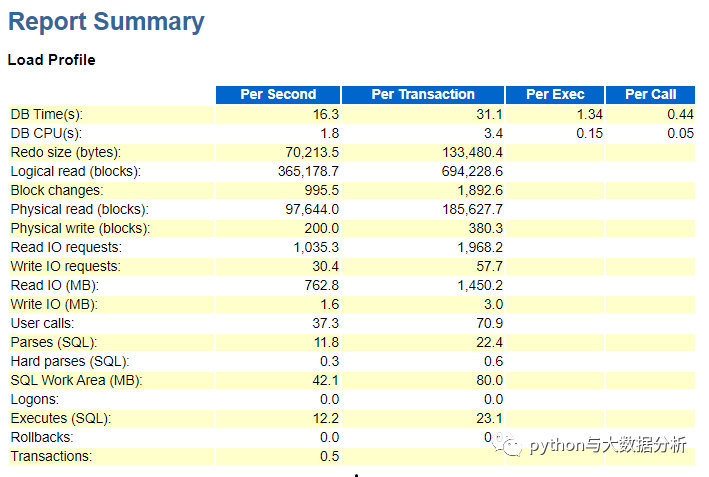This screenshot has height=477, width=709.
Task: Click Physical read value 97,644.0
Action: [x=312, y=209]
